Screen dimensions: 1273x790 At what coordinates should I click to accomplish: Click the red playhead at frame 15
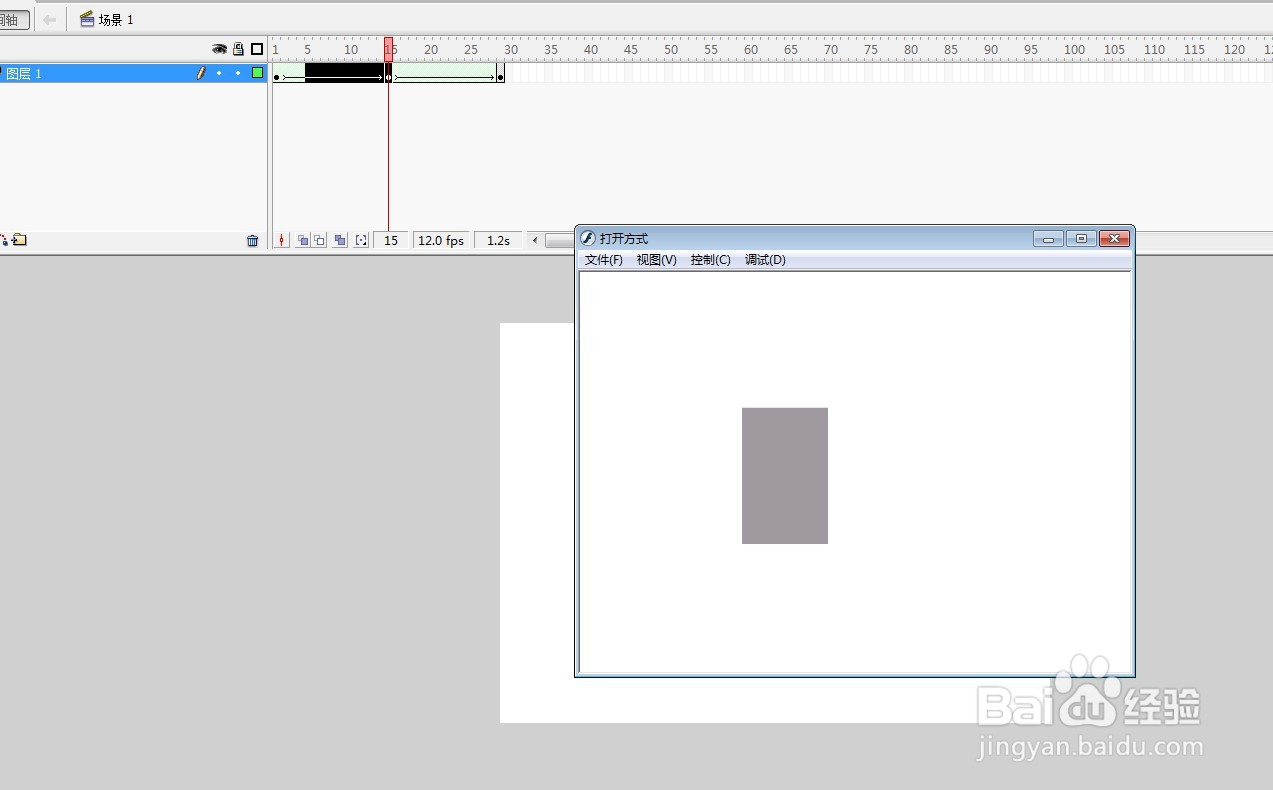click(388, 49)
